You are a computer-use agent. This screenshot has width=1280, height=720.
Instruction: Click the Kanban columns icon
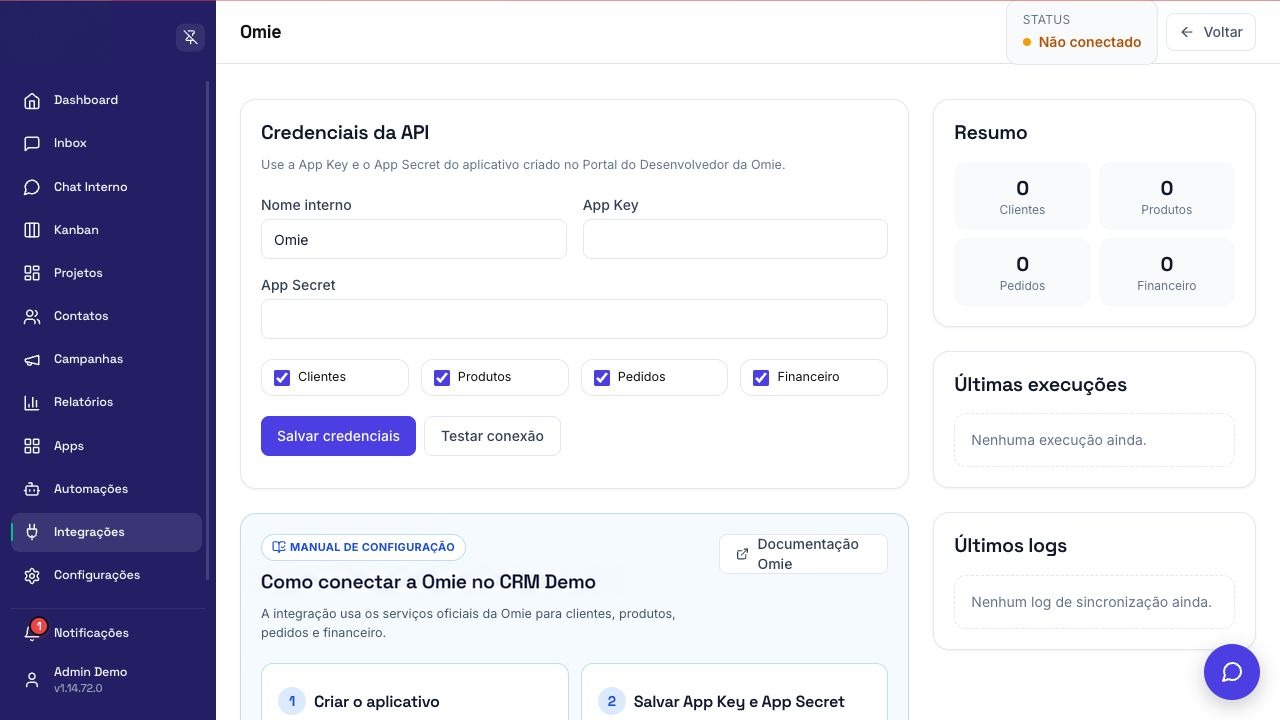coord(32,230)
